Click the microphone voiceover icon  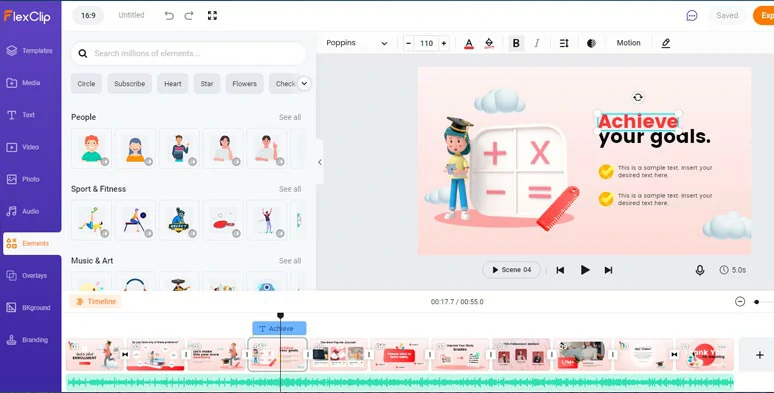point(699,270)
